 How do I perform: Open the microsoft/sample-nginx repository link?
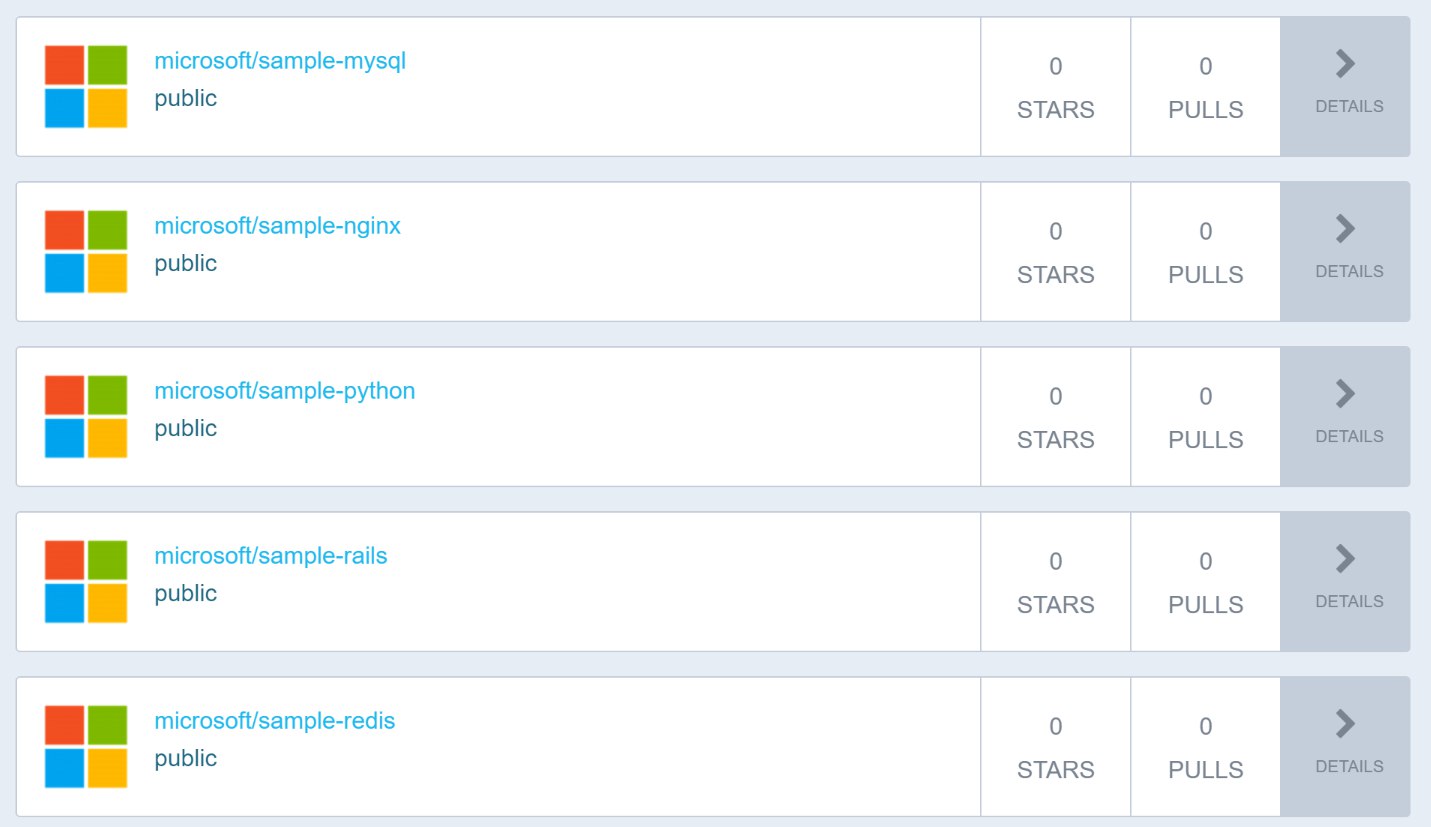click(277, 226)
